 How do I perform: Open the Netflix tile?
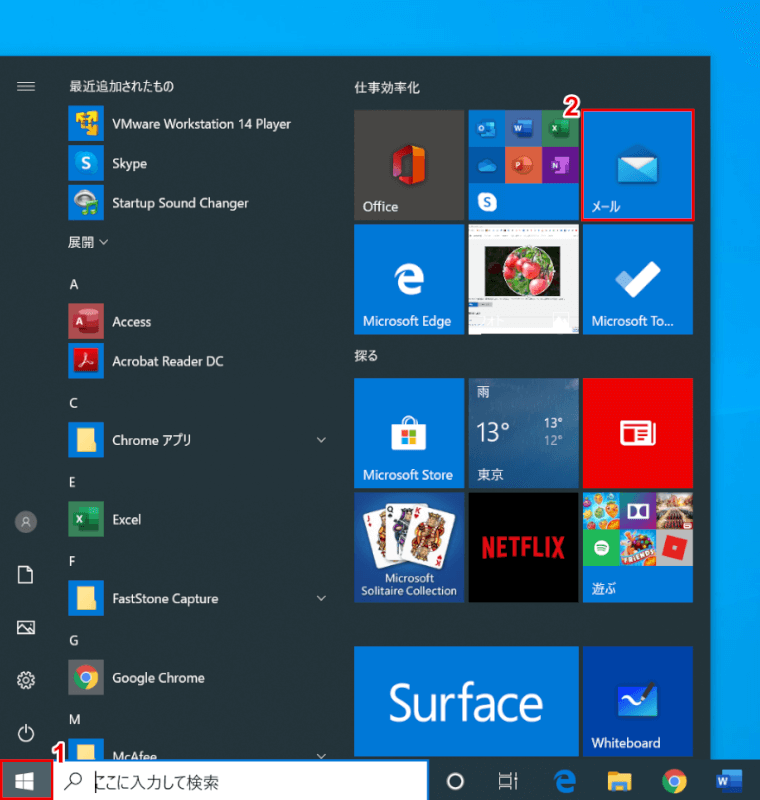(x=523, y=547)
